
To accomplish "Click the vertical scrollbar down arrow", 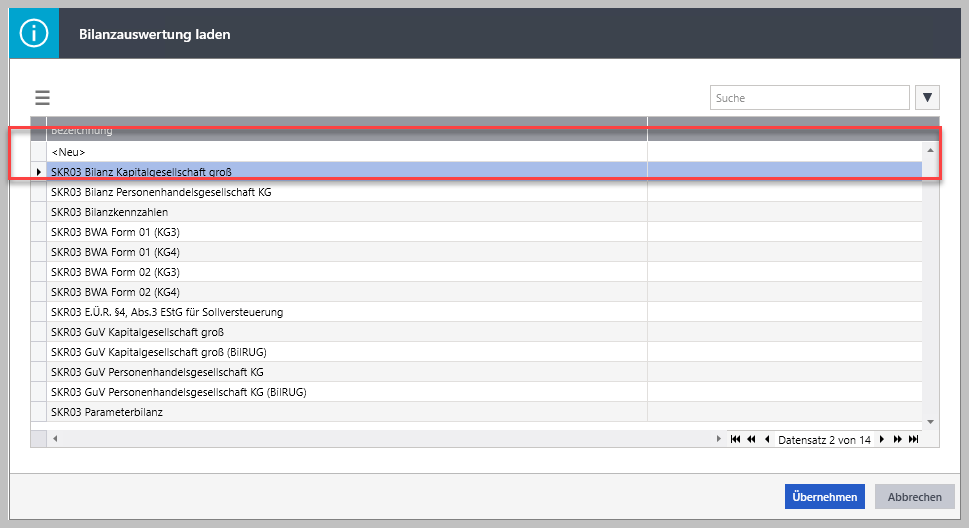I will point(930,422).
